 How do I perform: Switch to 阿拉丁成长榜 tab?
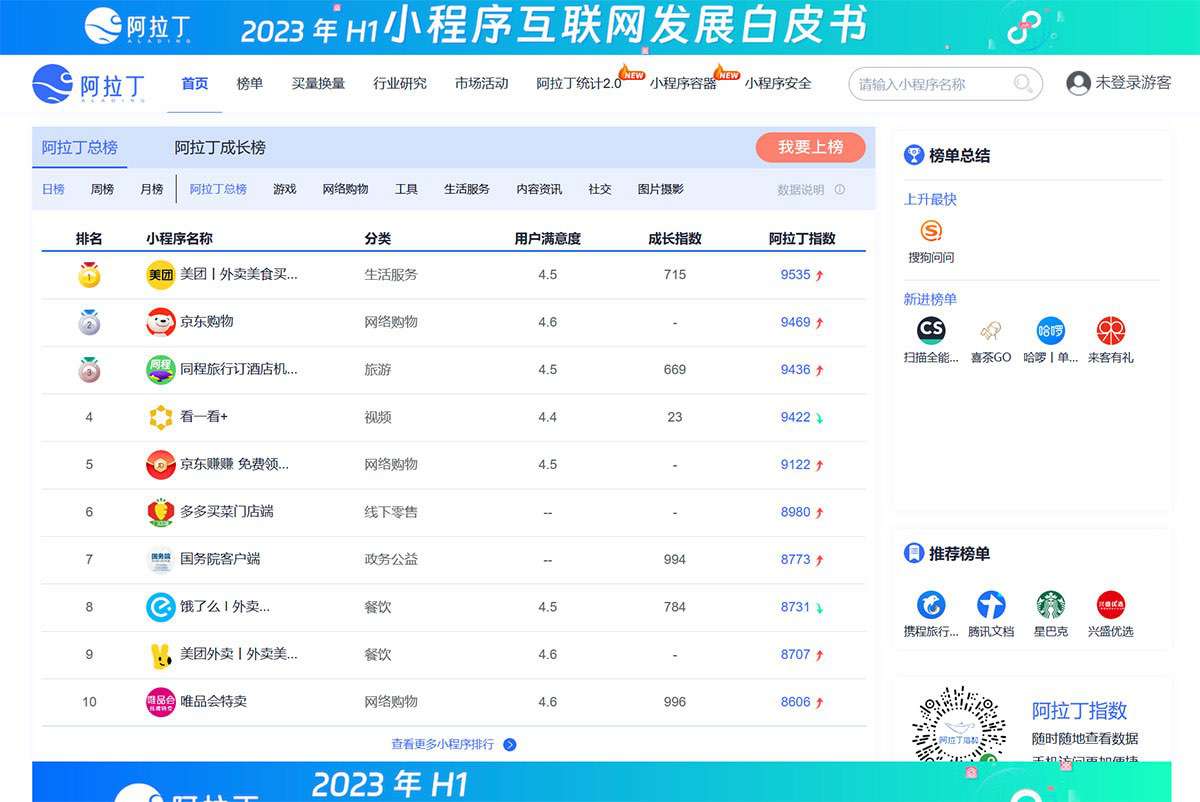(x=220, y=148)
